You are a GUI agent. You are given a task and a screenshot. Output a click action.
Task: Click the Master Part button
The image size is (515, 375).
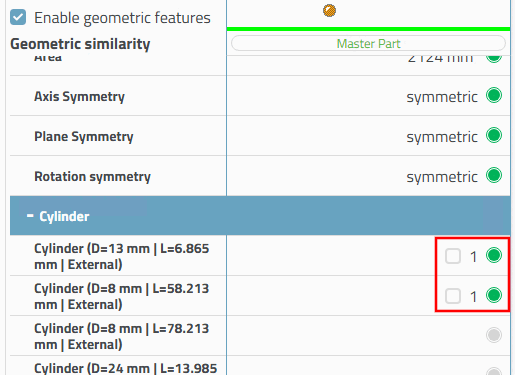click(x=368, y=44)
